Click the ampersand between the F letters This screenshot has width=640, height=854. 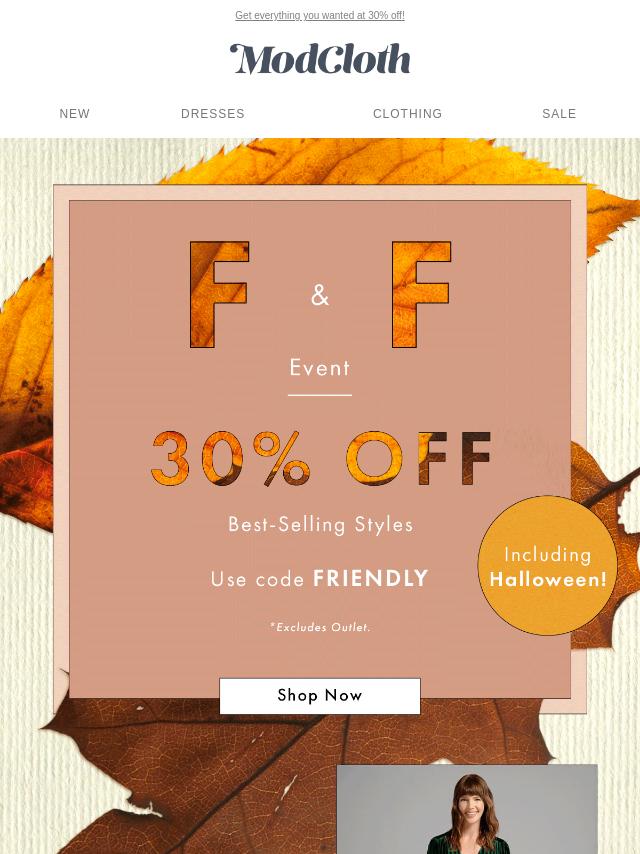click(320, 295)
